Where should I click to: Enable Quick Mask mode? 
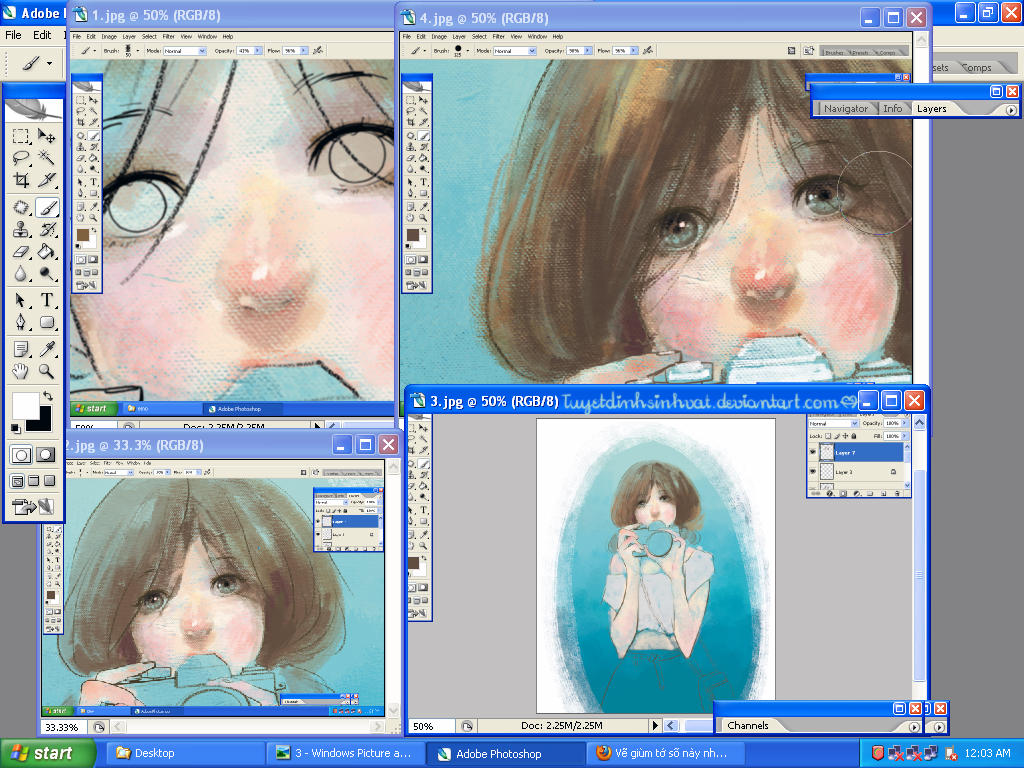pyautogui.click(x=45, y=455)
